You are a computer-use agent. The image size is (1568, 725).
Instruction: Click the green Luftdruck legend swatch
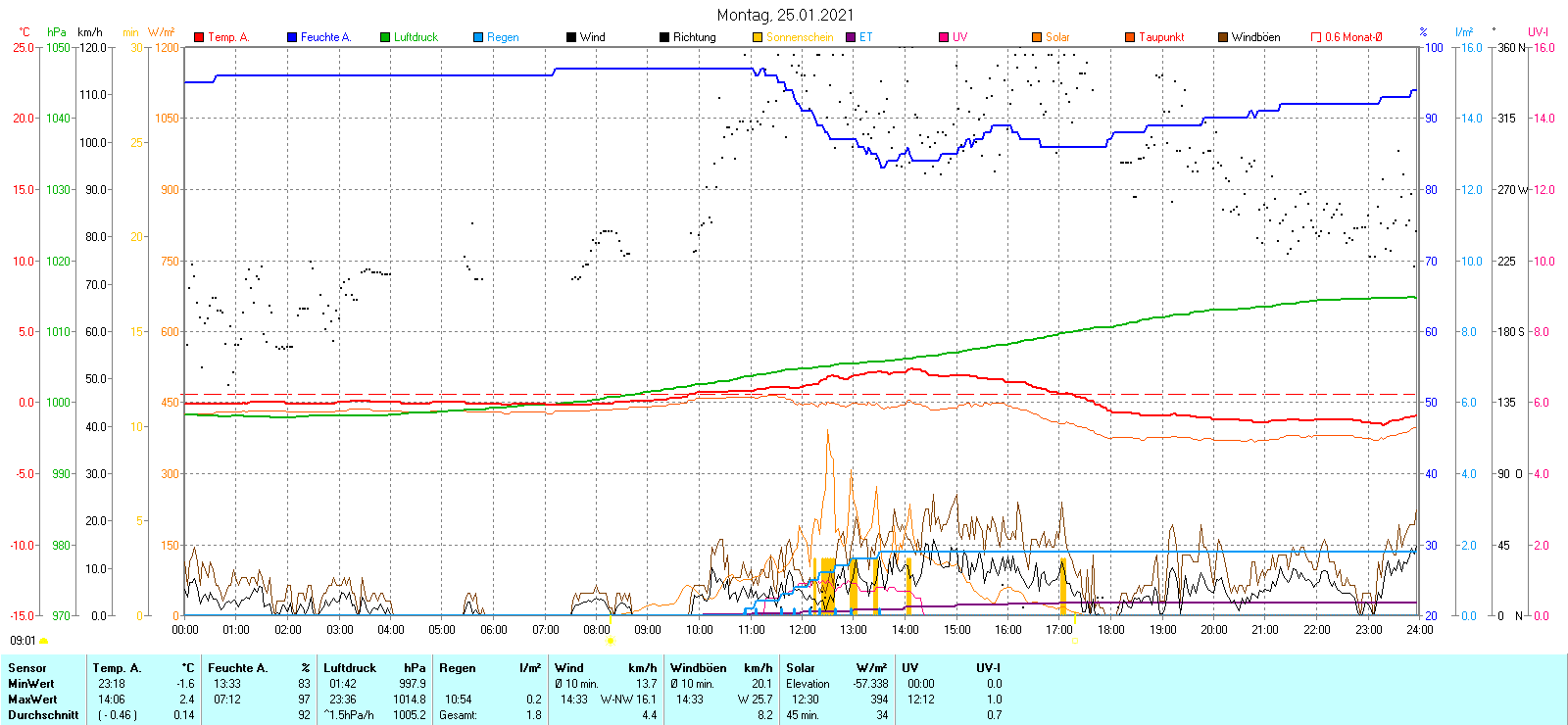[x=385, y=37]
